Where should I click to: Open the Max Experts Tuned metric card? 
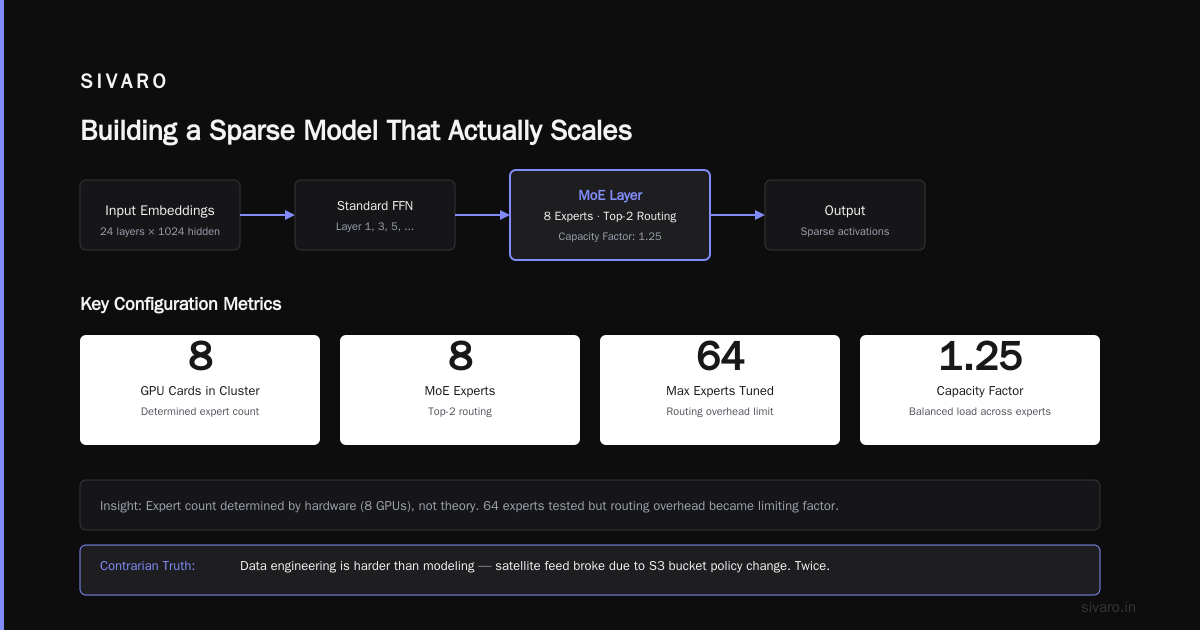tap(720, 390)
